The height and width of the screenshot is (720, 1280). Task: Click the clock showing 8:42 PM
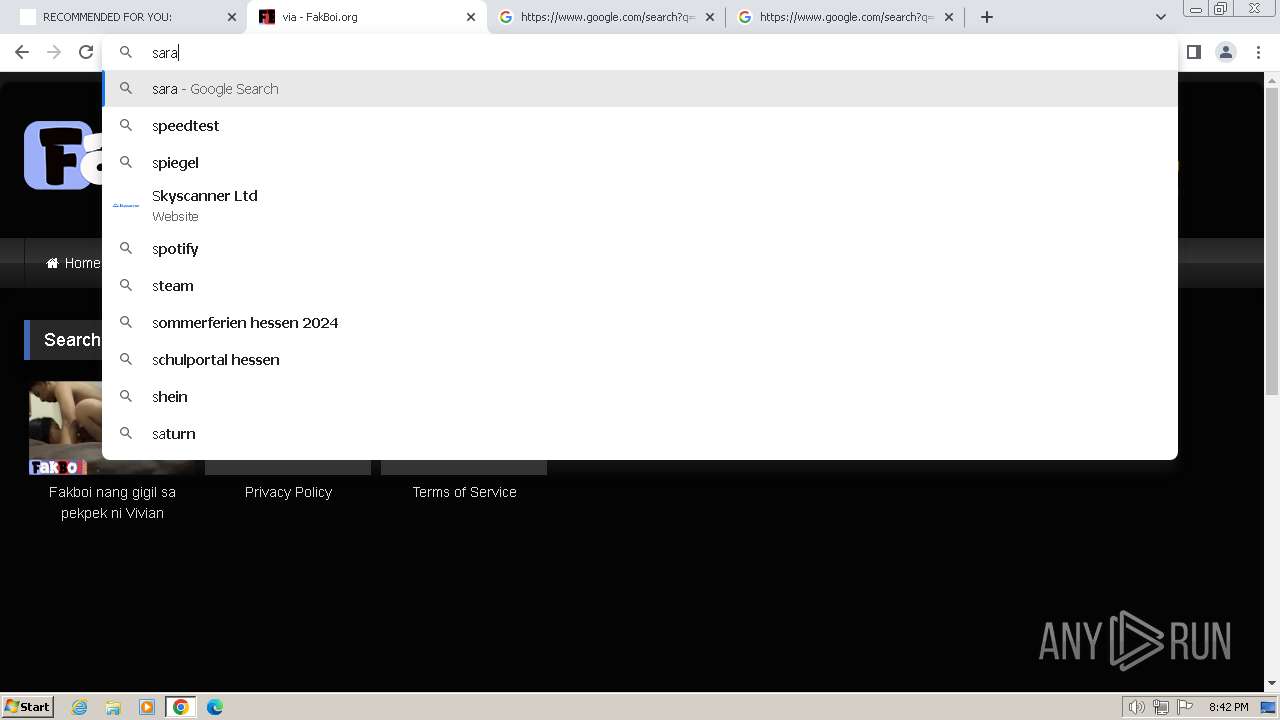pos(1228,707)
